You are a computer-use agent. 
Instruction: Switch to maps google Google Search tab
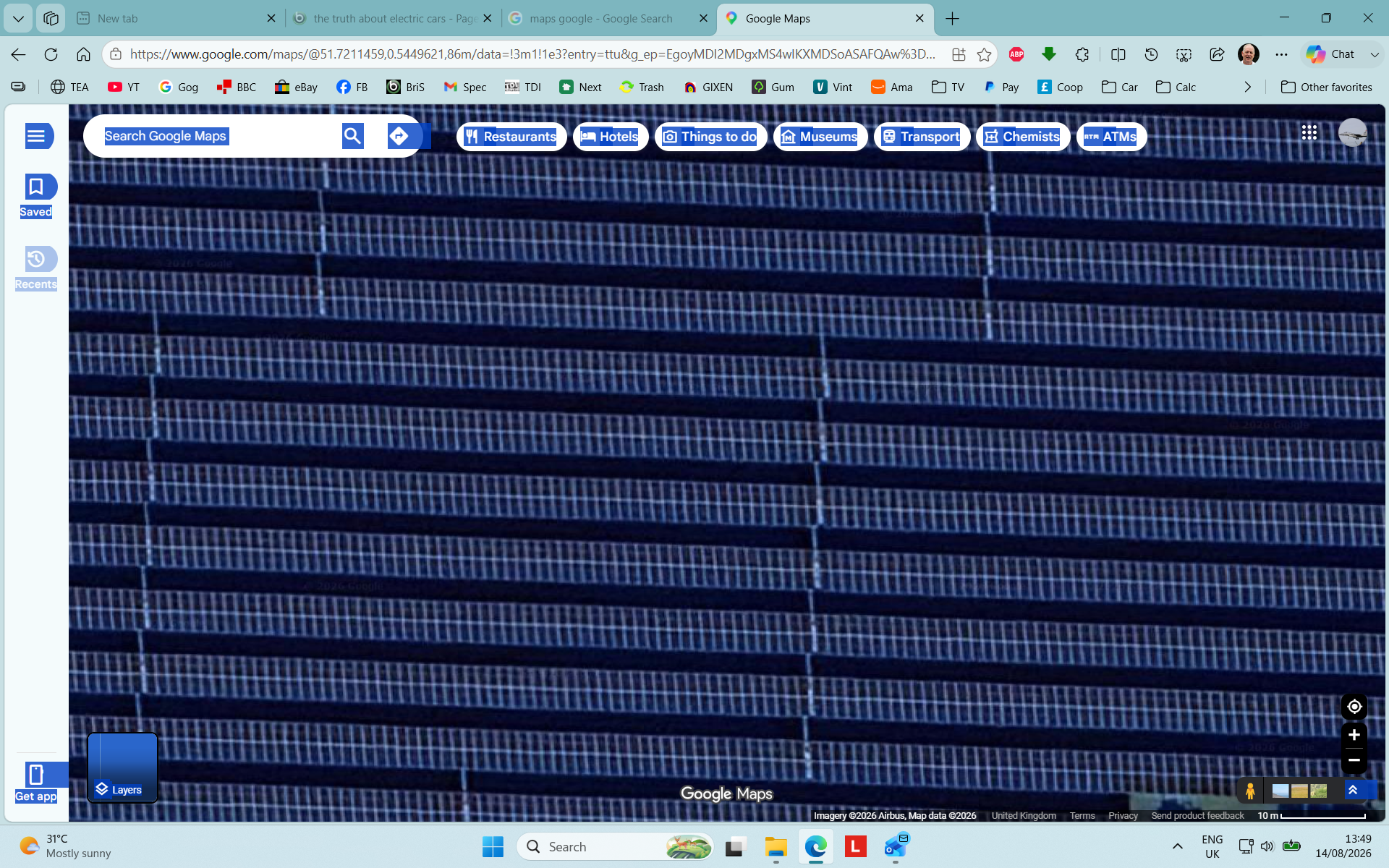(x=609, y=18)
